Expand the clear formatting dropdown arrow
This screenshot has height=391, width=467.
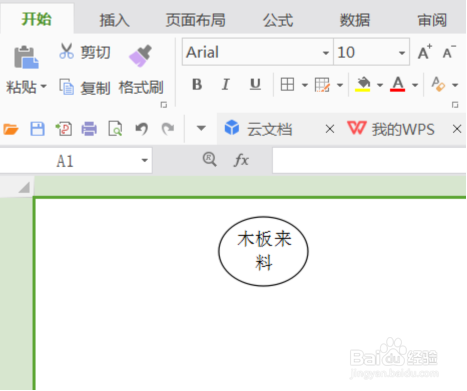(455, 85)
